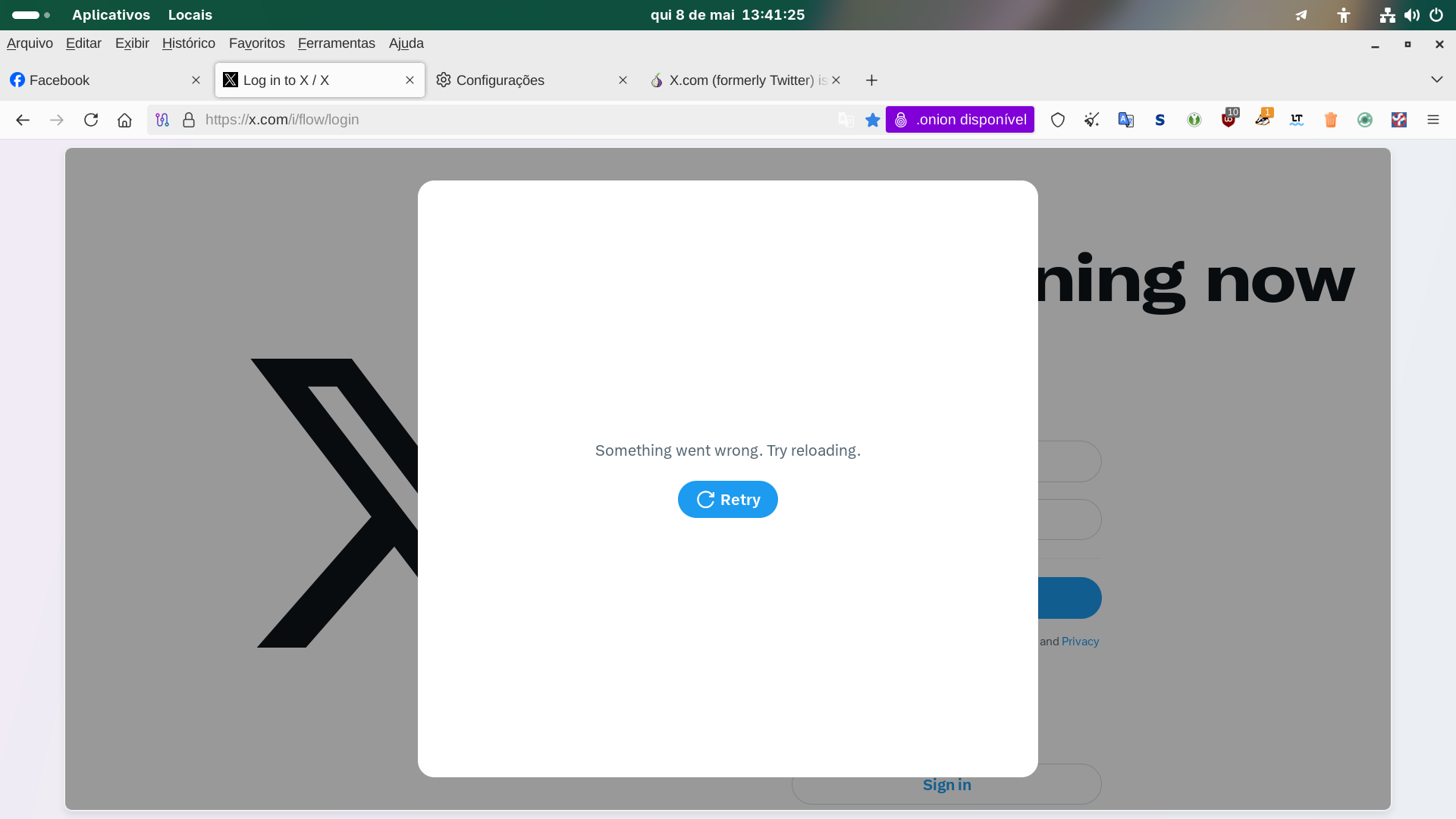1456x819 pixels.
Task: Expand the list all tabs chevron
Action: pos(1436,80)
